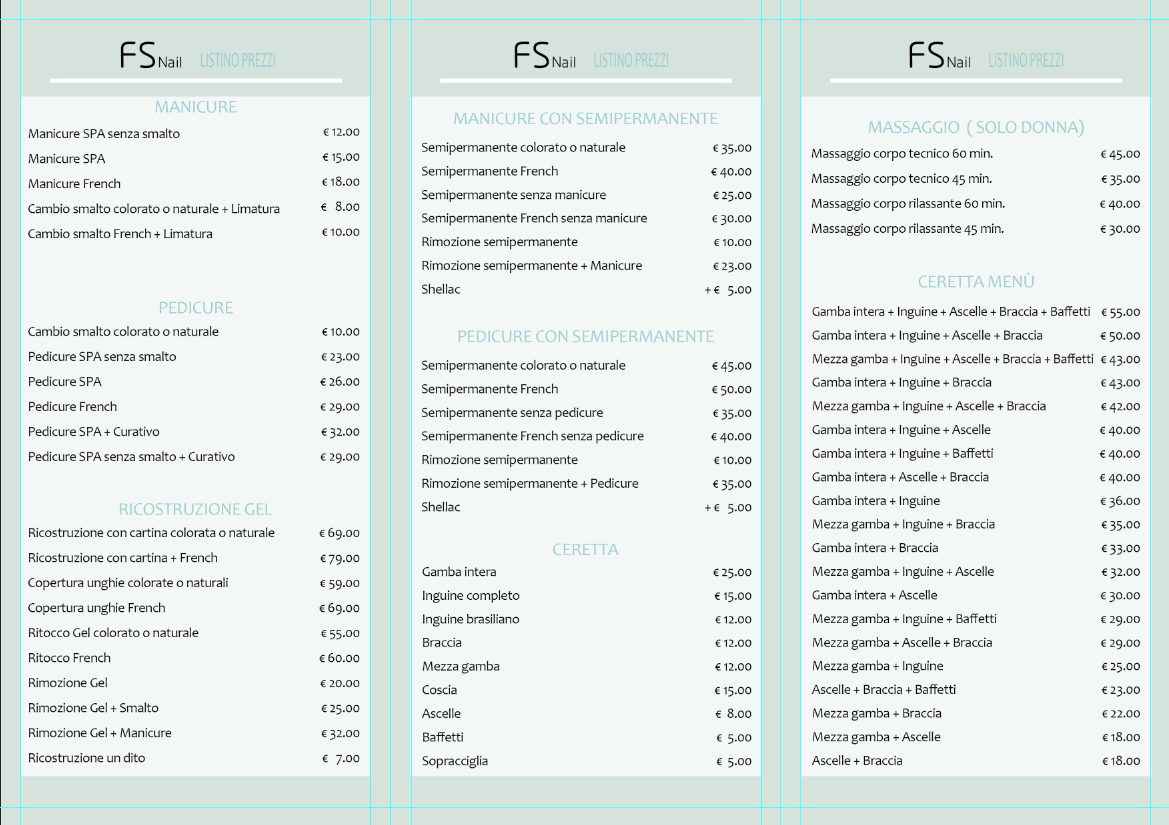Click the € 55.00 price in CERETTA MENÙ
The height and width of the screenshot is (825, 1169).
click(1120, 312)
